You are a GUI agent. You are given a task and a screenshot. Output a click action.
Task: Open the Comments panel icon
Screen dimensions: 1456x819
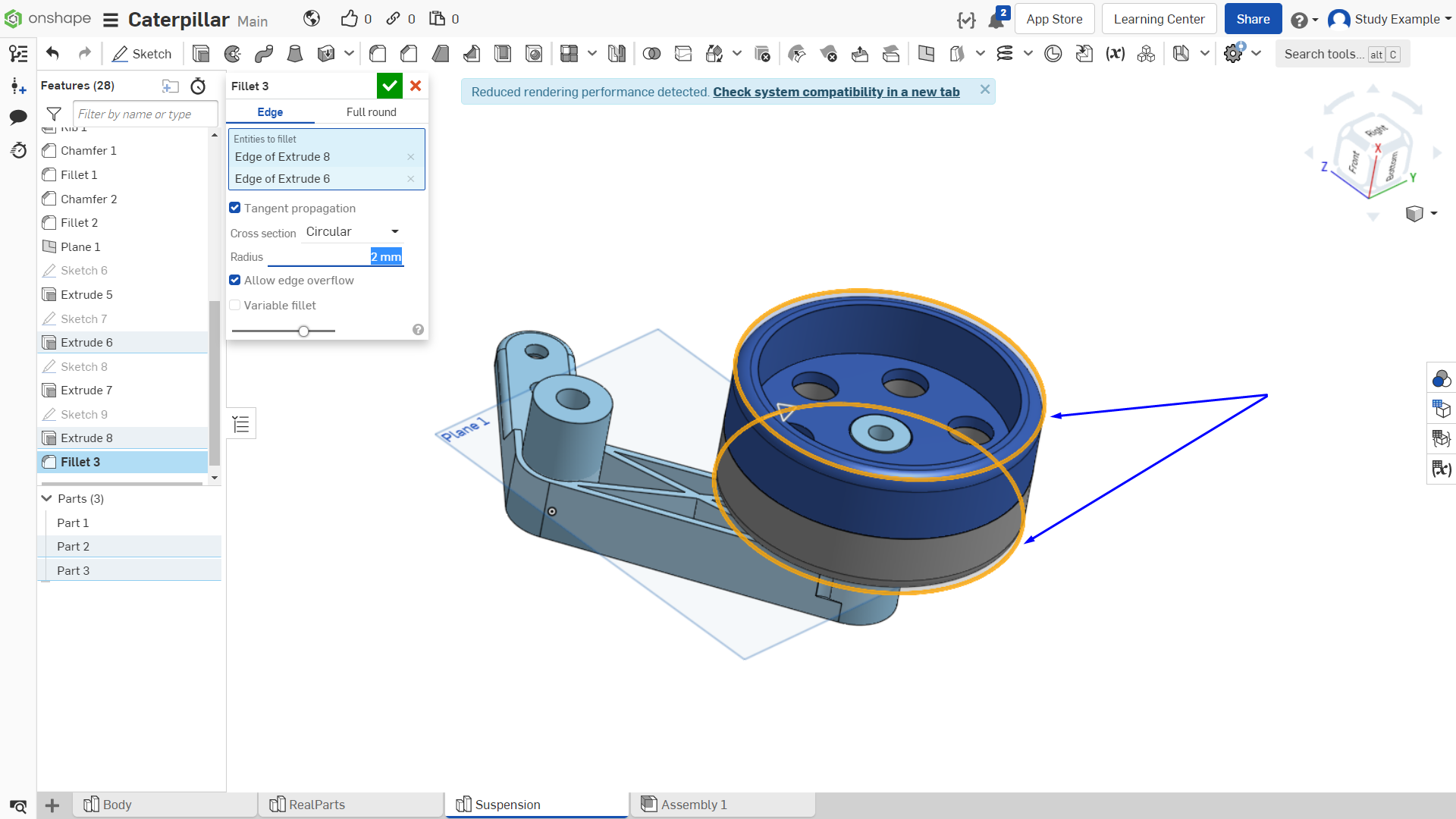click(18, 117)
